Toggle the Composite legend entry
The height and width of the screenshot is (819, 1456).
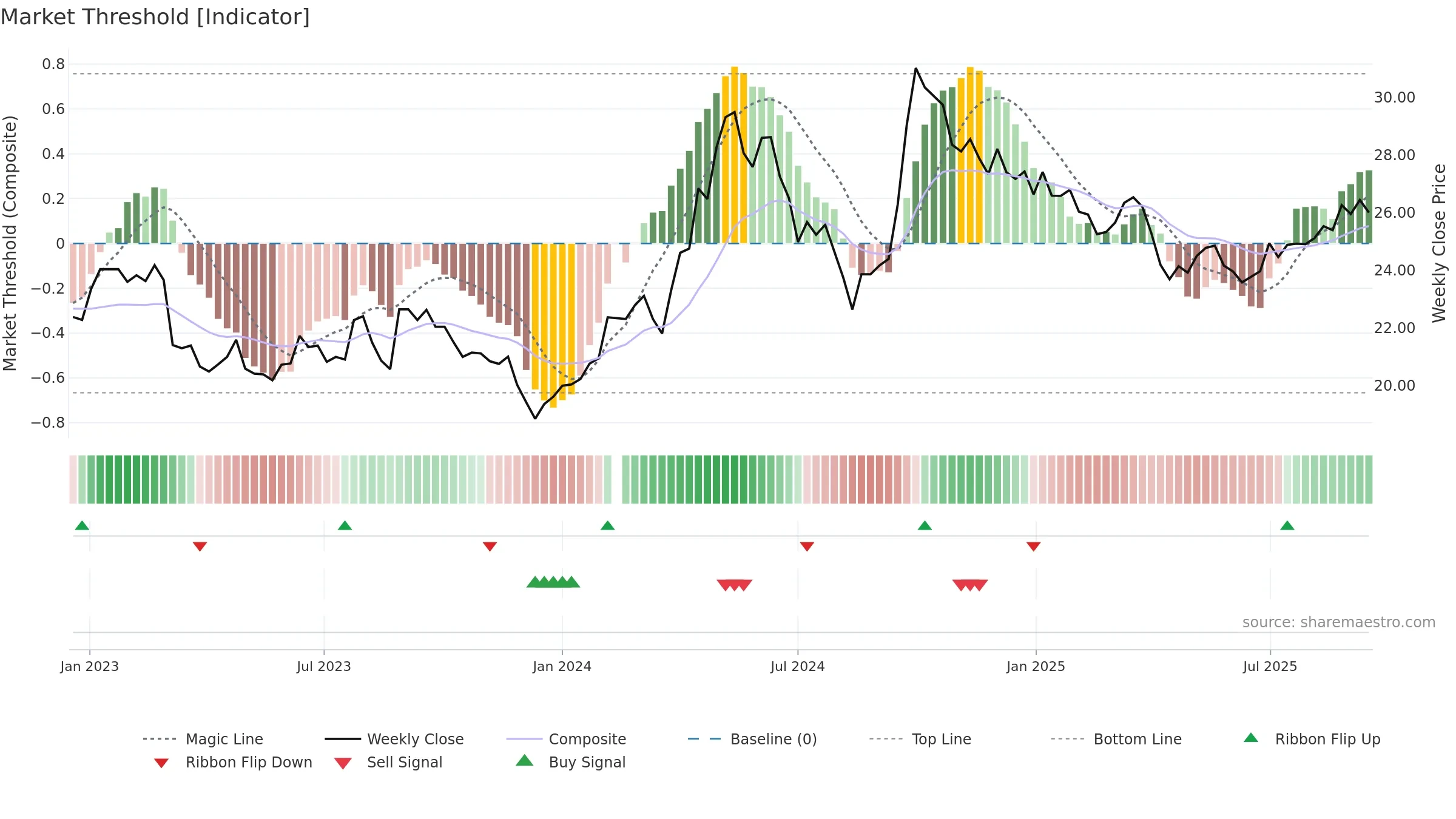pyautogui.click(x=566, y=739)
